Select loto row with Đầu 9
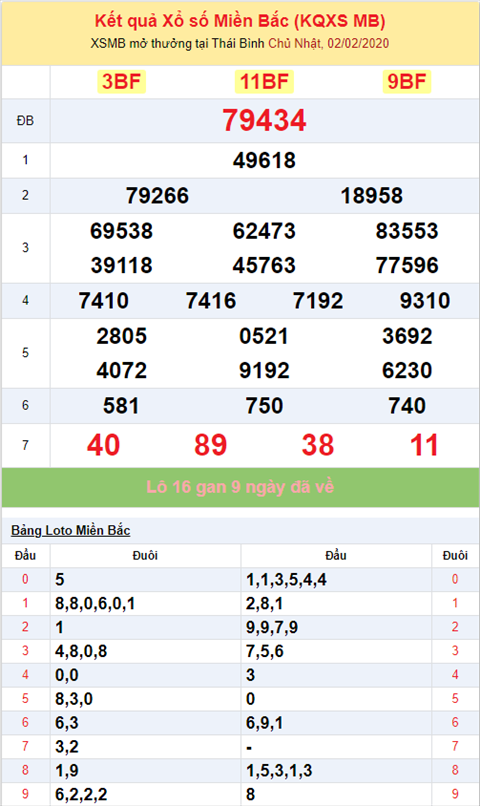Image resolution: width=480 pixels, height=806 pixels. point(240,794)
